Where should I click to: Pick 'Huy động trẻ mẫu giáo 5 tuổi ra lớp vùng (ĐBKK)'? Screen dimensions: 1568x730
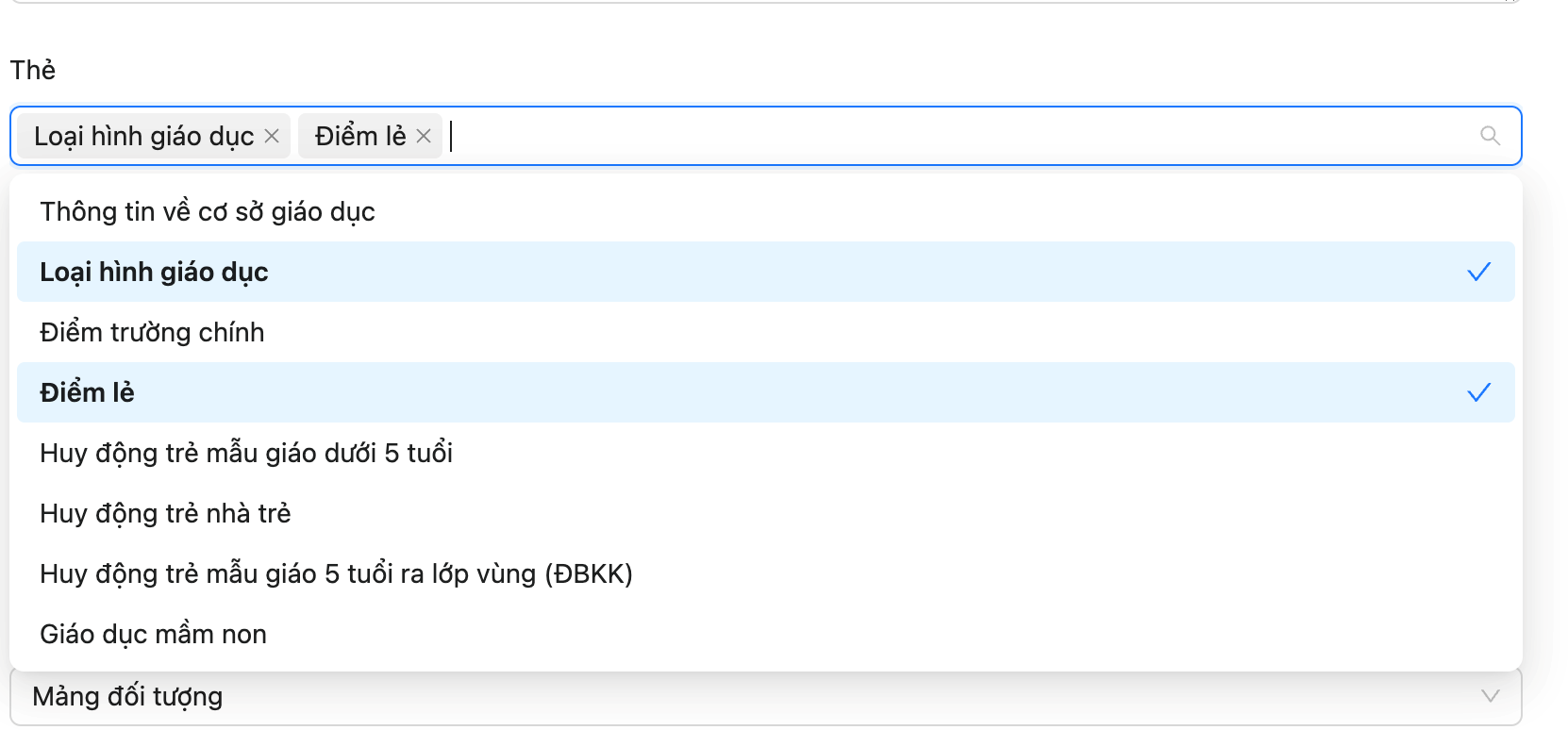(x=336, y=573)
